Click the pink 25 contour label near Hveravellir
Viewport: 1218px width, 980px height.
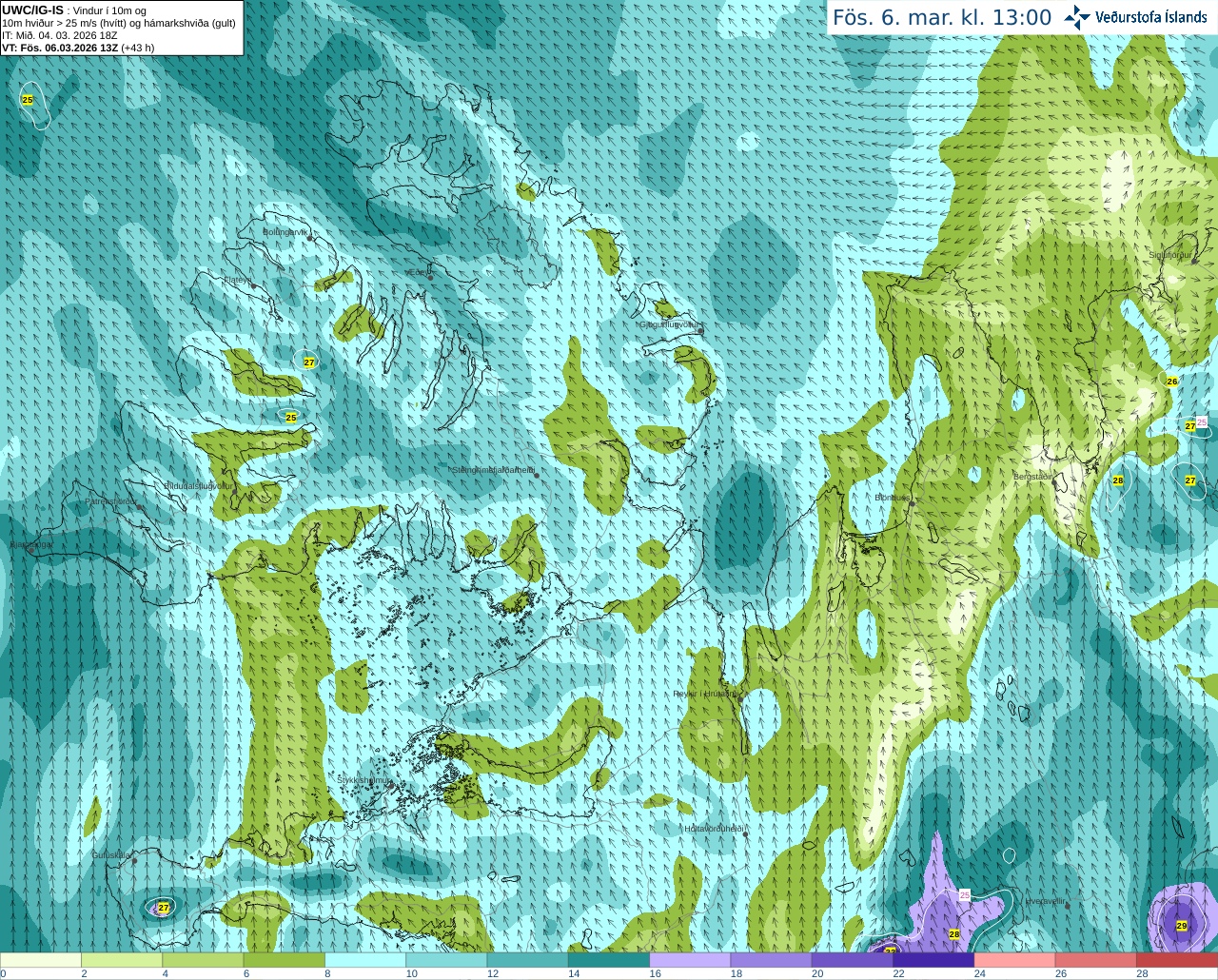pyautogui.click(x=965, y=895)
